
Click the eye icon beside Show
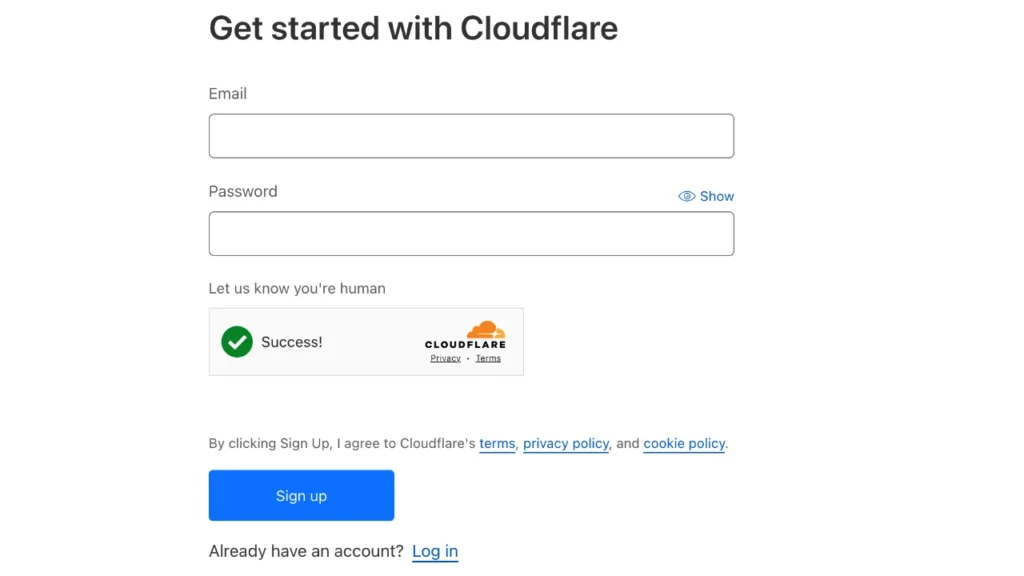pyautogui.click(x=686, y=196)
